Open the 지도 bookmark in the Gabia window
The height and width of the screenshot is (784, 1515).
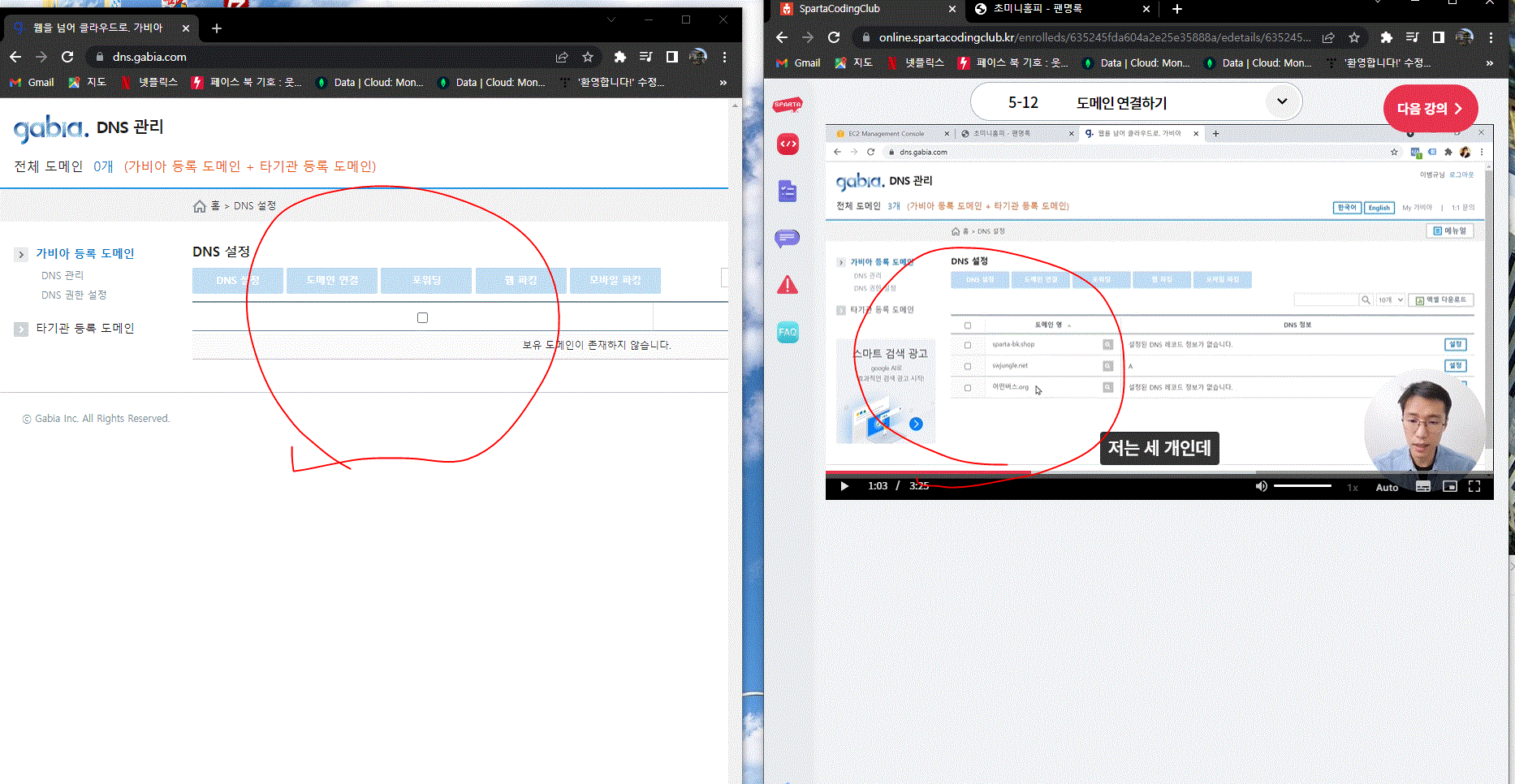[x=87, y=83]
